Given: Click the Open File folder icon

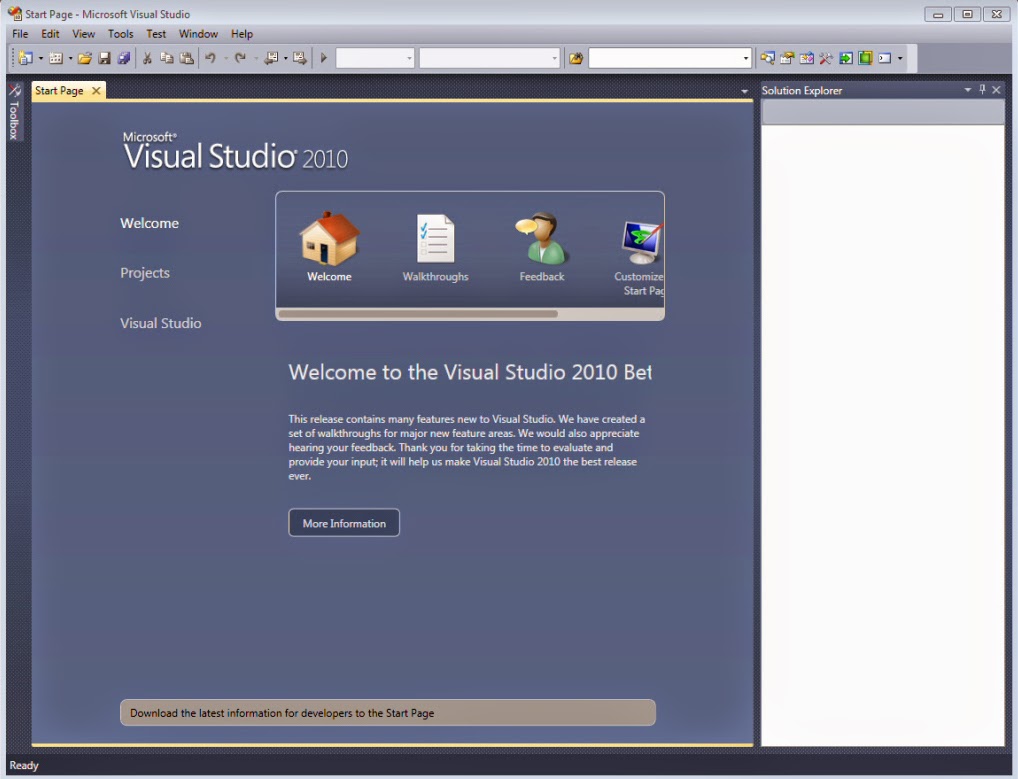Looking at the screenshot, I should coord(84,58).
